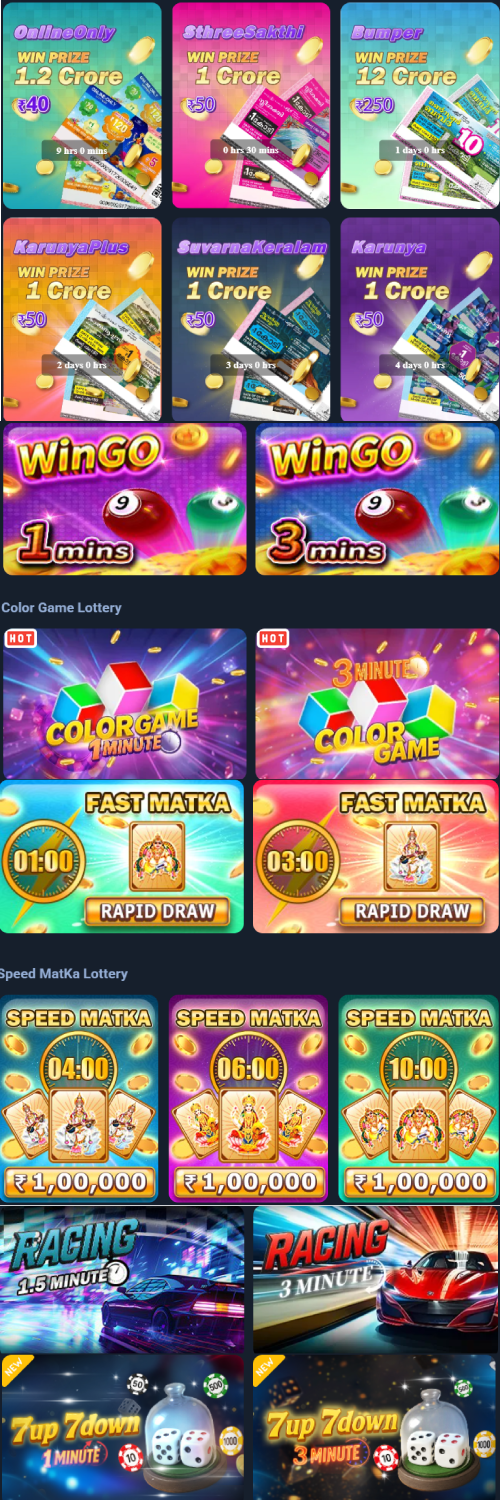This screenshot has width=500, height=1500.
Task: Select the SthreeSakthi 1 Crore lottery
Action: [250, 106]
